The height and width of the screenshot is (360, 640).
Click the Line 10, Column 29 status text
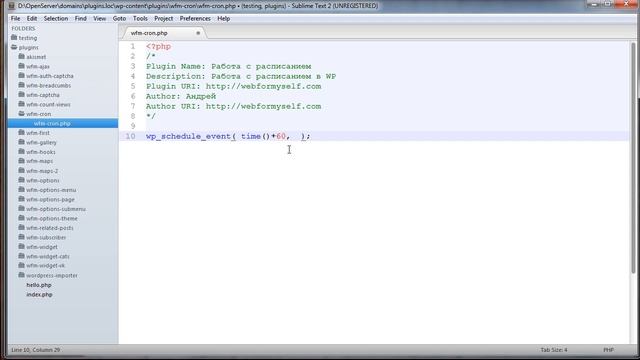coord(36,350)
